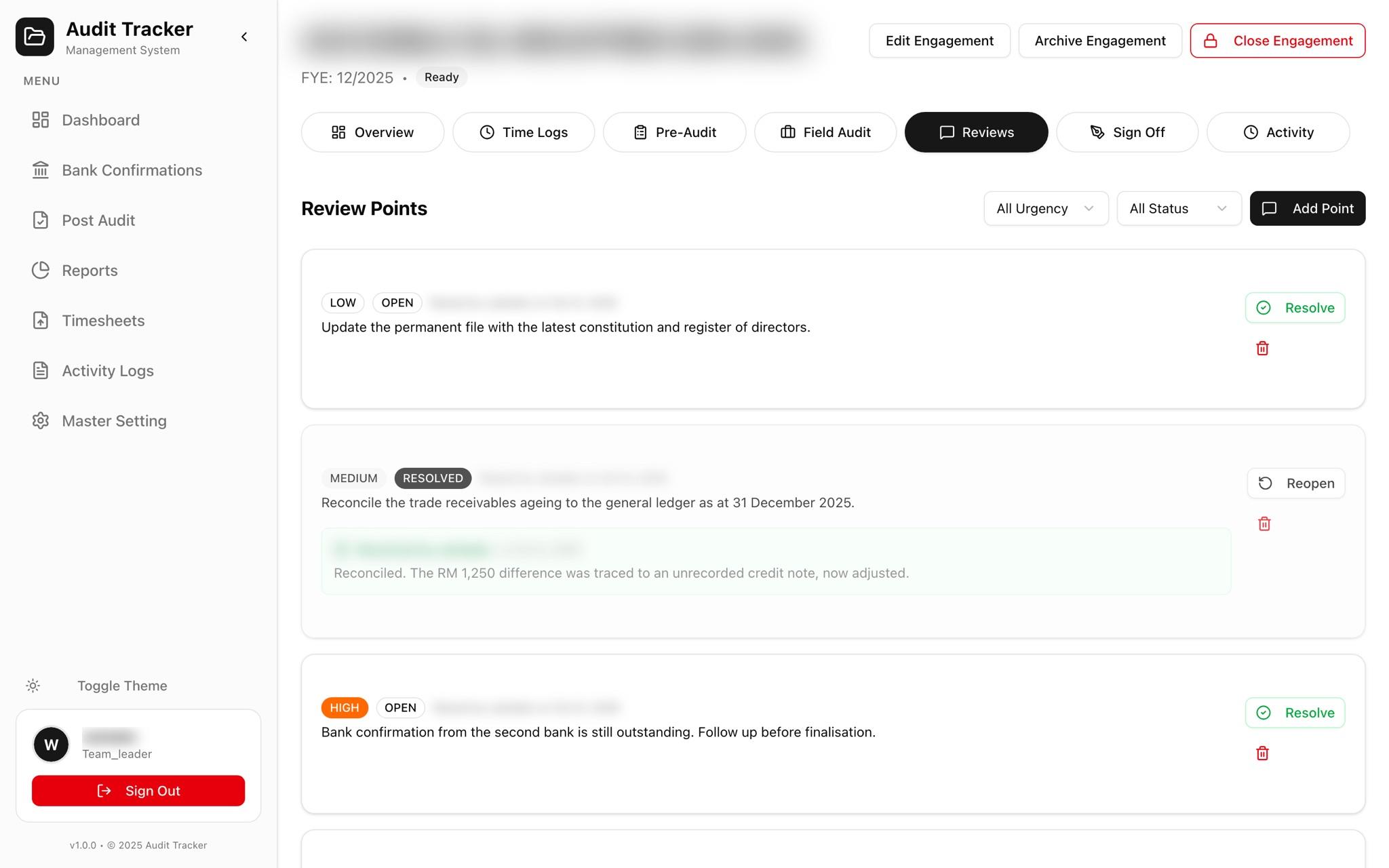The width and height of the screenshot is (1389, 868).
Task: Click the LOW urgency badge
Action: [x=343, y=302]
